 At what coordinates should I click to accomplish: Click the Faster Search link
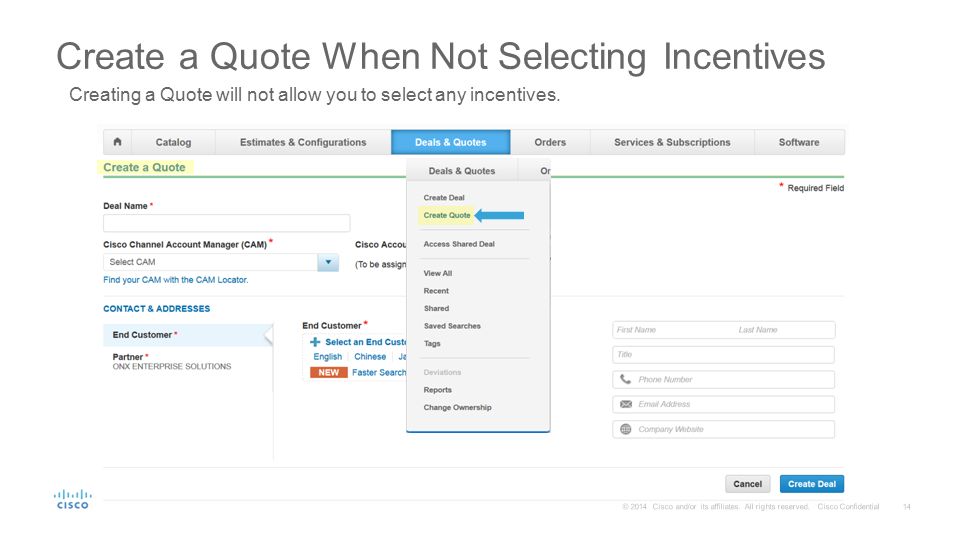pos(379,372)
